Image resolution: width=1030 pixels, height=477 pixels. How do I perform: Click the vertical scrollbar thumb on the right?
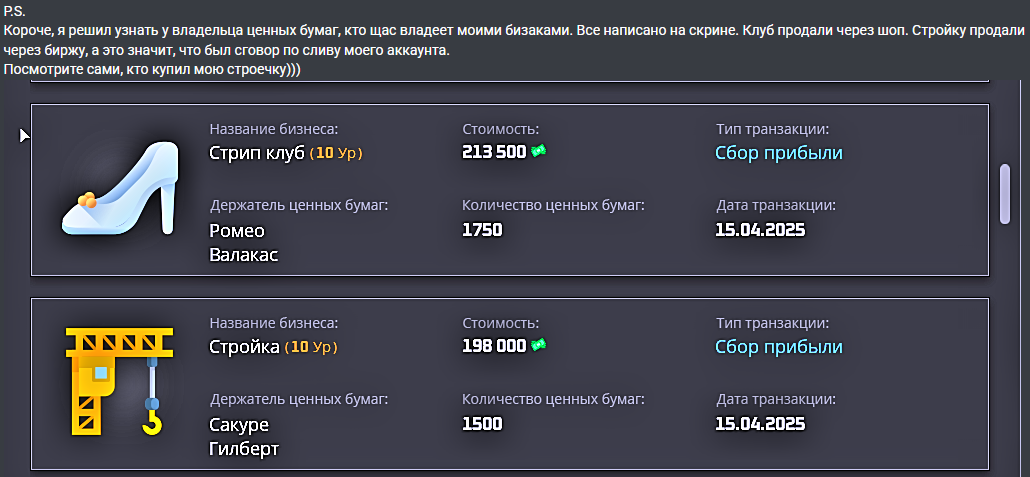[x=1005, y=193]
